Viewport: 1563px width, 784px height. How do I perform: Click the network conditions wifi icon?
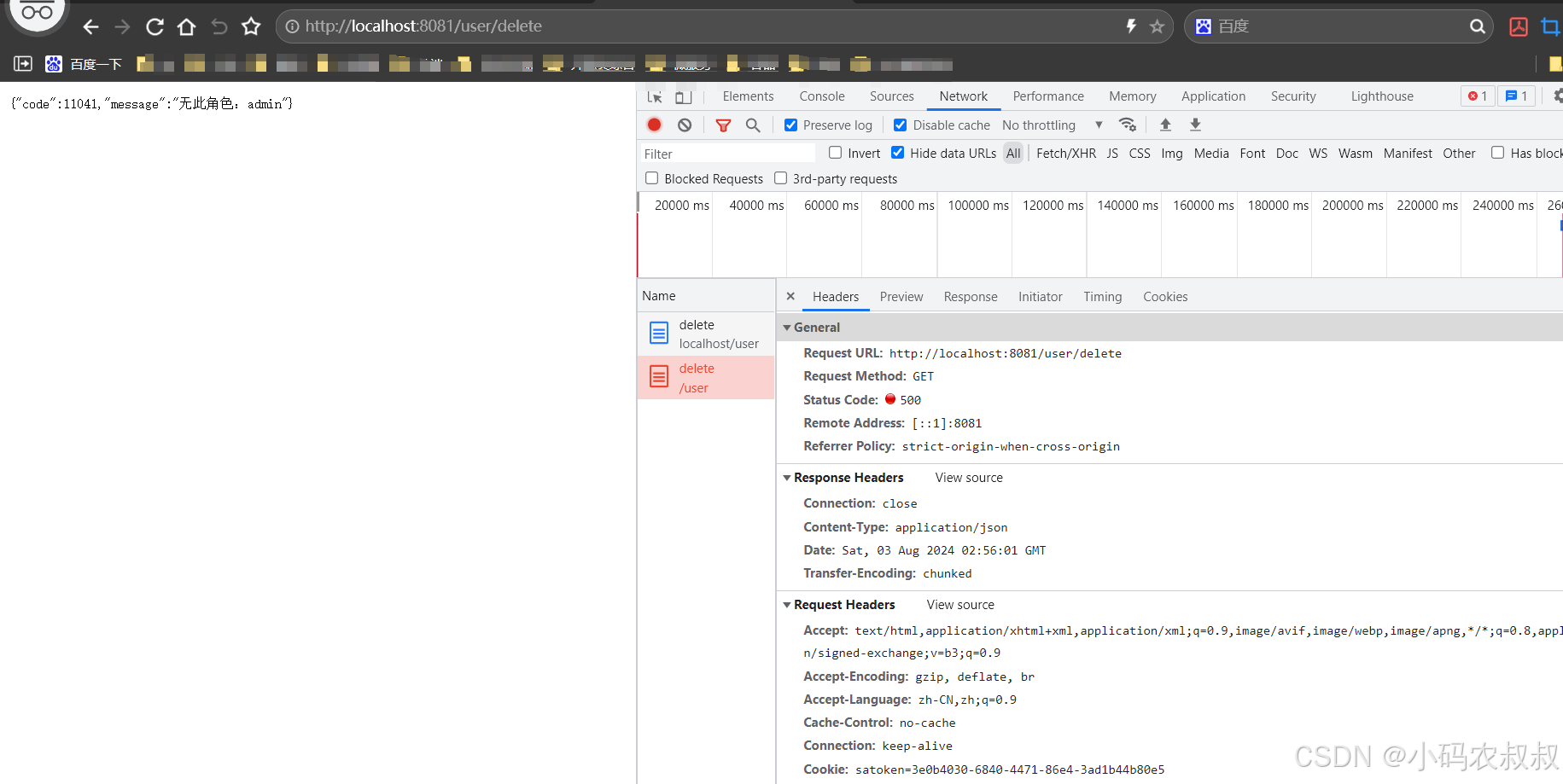(1128, 125)
